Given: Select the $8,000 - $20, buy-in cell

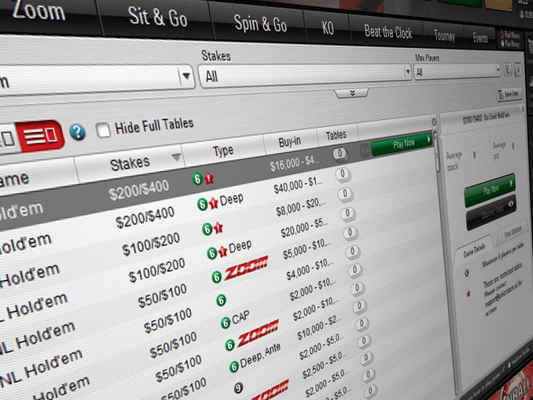Looking at the screenshot, I should [x=300, y=207].
